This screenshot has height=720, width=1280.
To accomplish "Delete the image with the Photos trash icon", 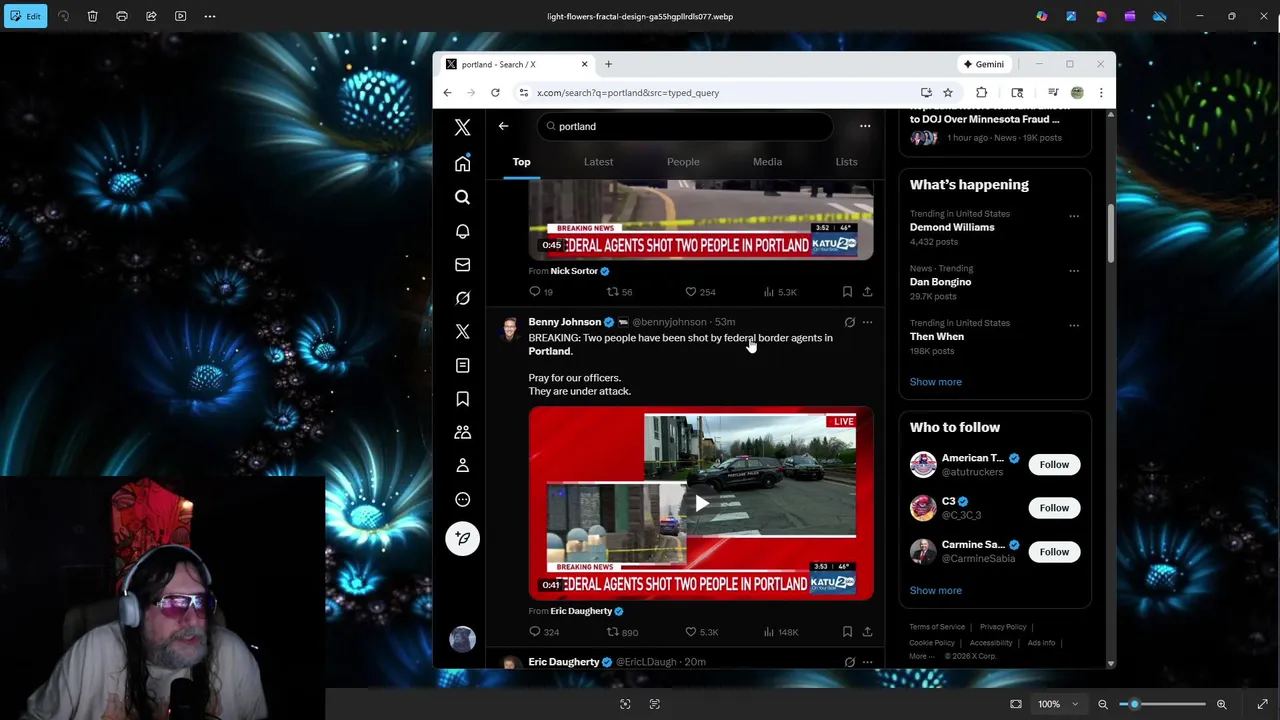I will [x=92, y=16].
